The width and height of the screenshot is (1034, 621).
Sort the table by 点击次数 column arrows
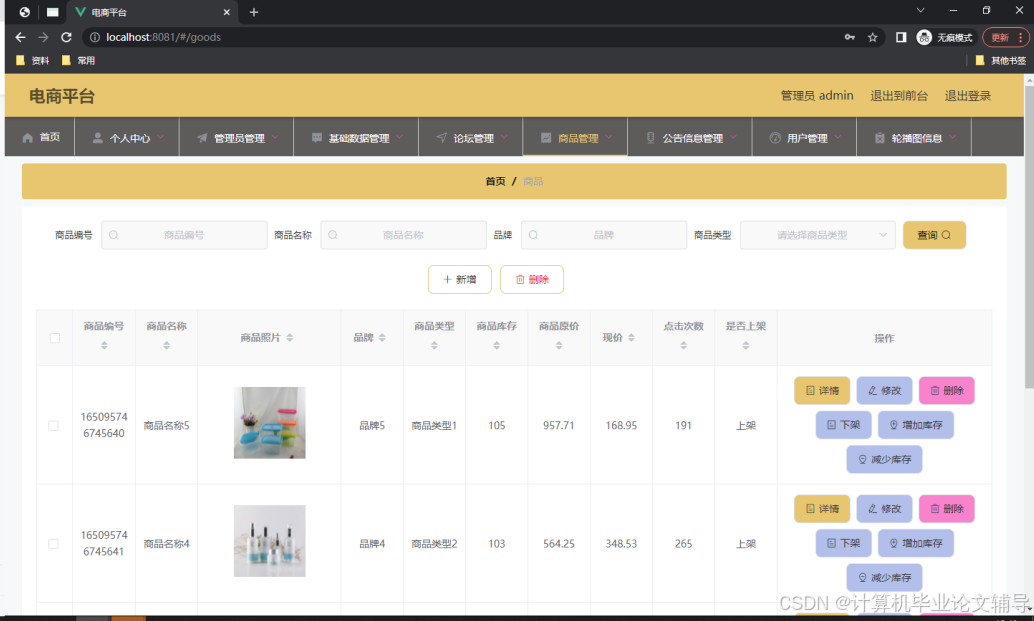(683, 345)
